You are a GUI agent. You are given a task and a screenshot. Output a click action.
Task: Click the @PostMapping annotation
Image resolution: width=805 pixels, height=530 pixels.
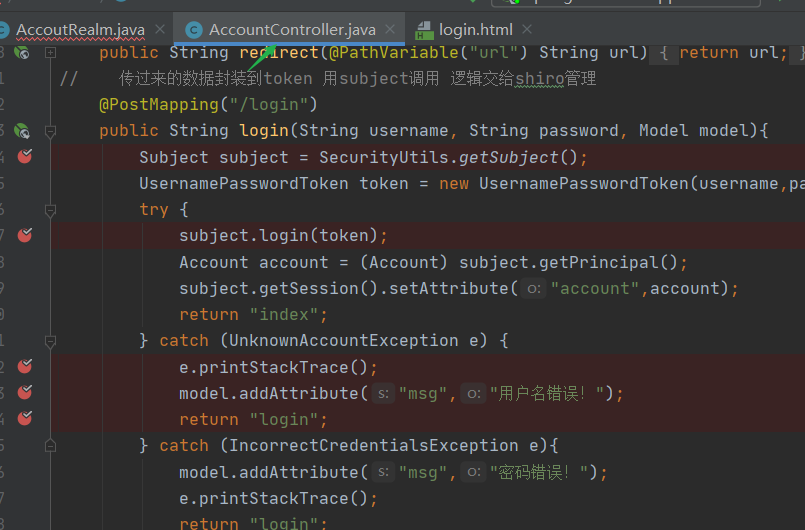[x=159, y=105]
